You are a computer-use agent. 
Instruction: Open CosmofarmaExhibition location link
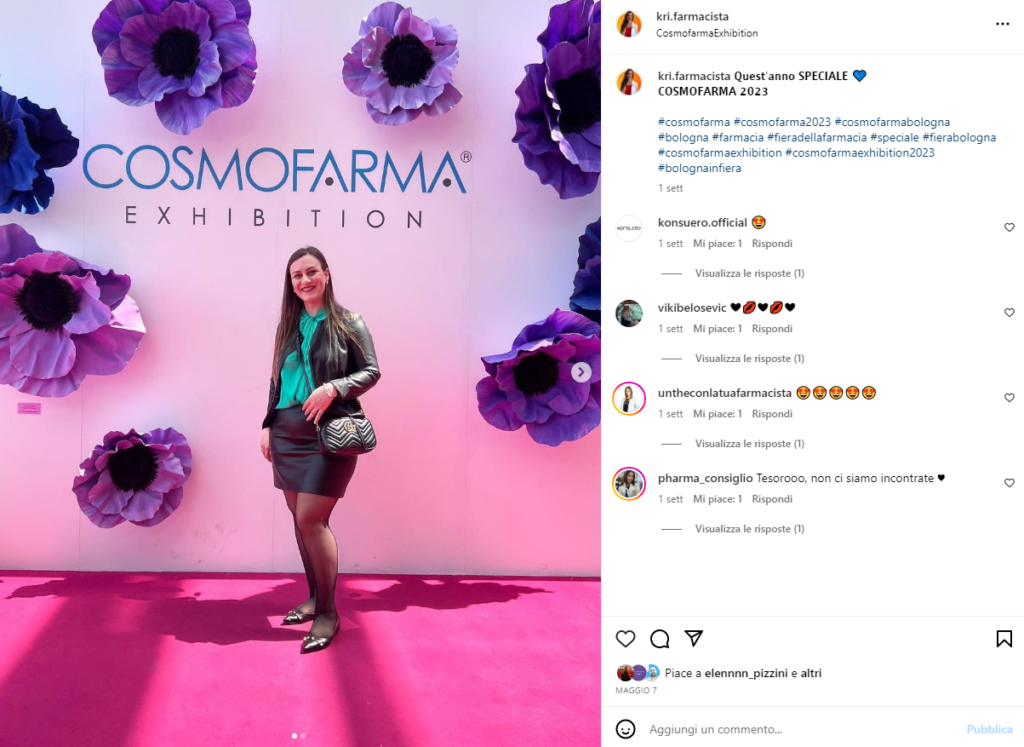(707, 33)
